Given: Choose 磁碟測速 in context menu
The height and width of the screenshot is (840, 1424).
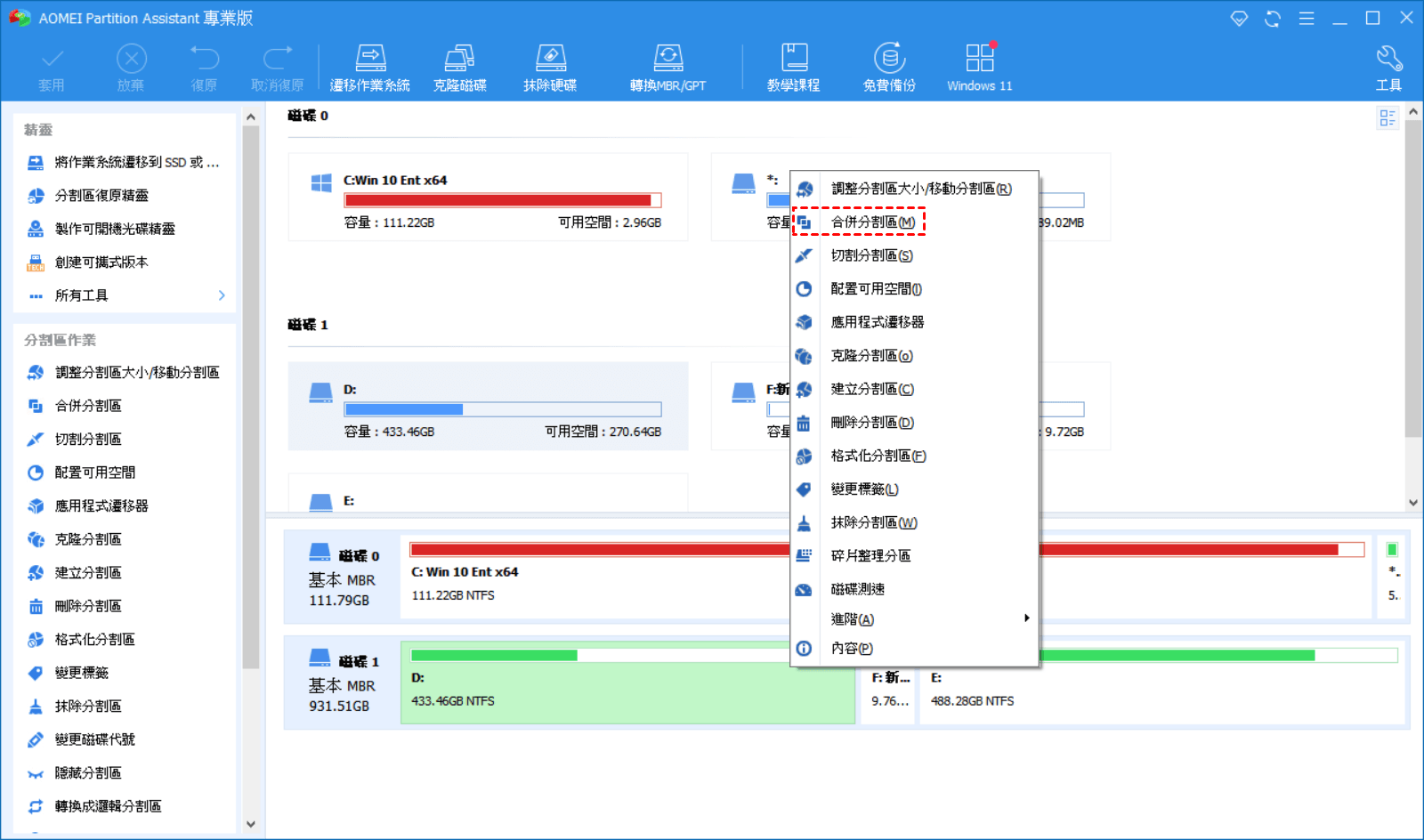Looking at the screenshot, I should tap(914, 589).
